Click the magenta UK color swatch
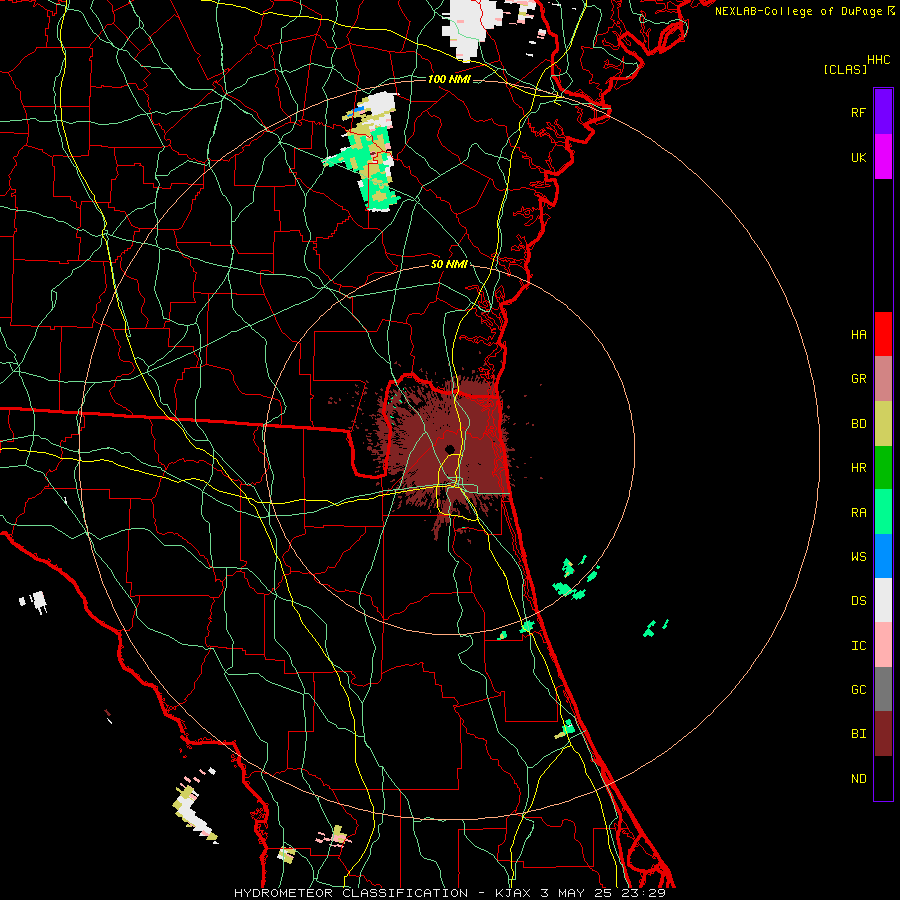This screenshot has width=900, height=900. [x=883, y=157]
